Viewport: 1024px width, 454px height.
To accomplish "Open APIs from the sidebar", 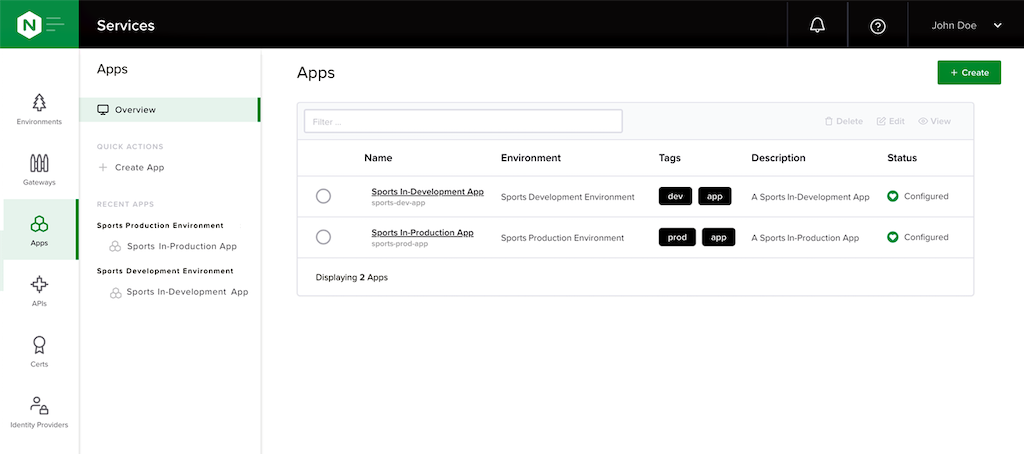I will pos(39,291).
